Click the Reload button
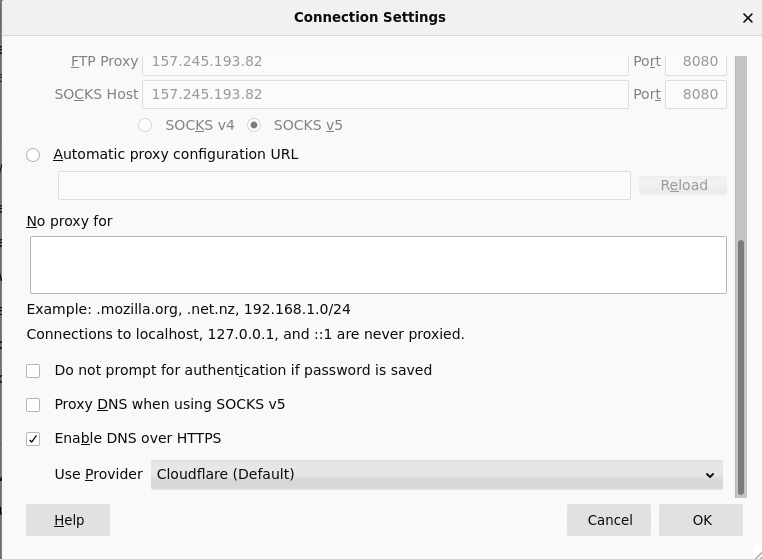Screen dimensions: 762x559 pos(683,185)
